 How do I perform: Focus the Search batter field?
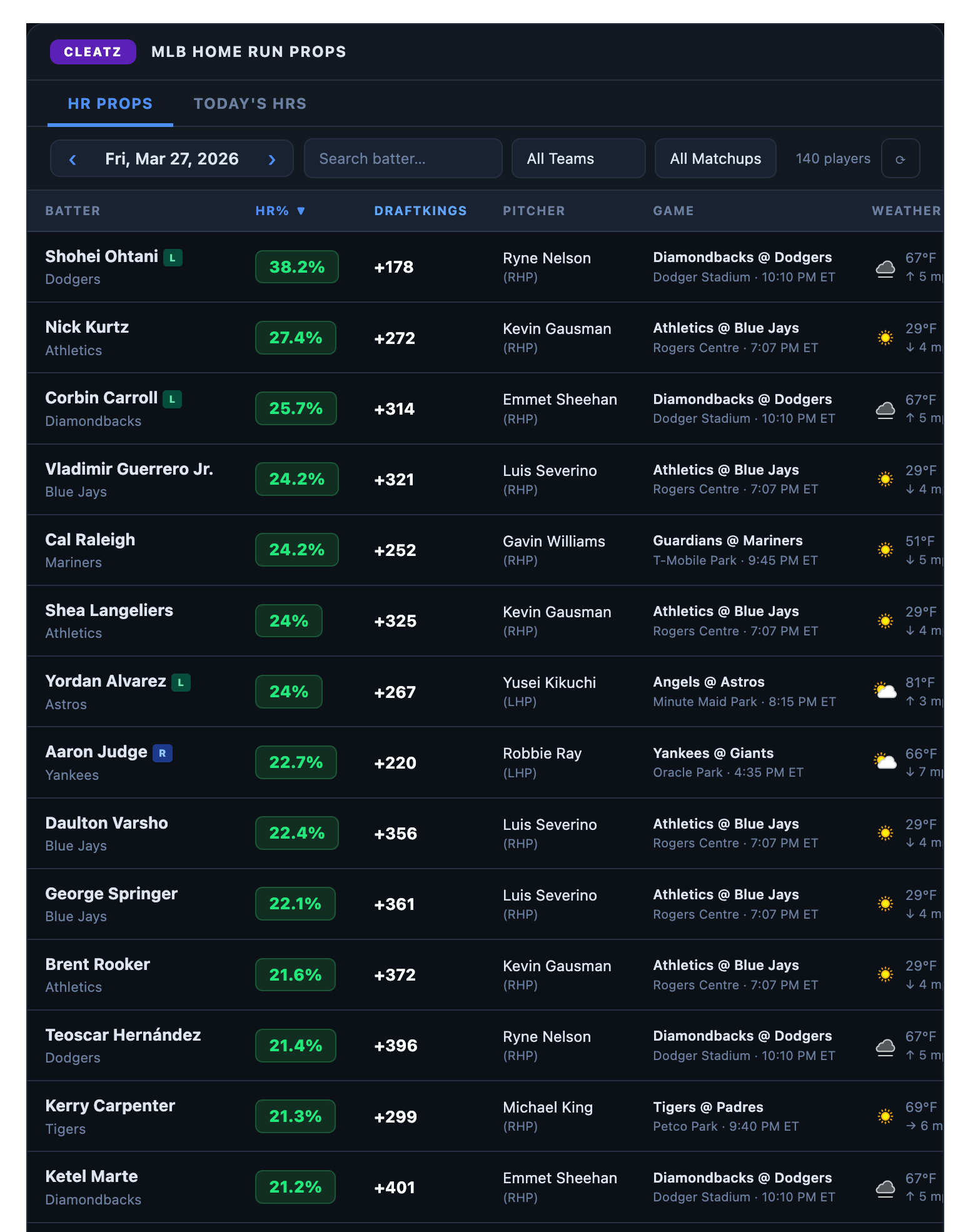pos(403,158)
